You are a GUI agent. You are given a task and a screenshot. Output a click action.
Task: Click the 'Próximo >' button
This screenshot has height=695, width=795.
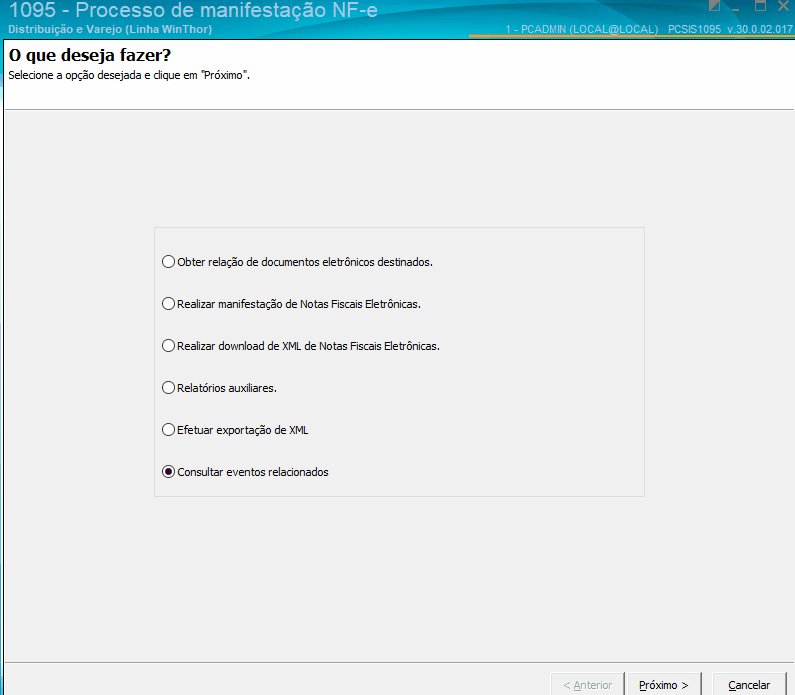click(x=664, y=685)
